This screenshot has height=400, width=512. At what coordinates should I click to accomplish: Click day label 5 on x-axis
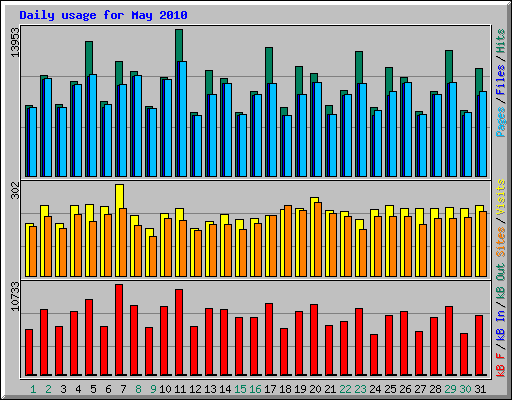tap(93, 389)
